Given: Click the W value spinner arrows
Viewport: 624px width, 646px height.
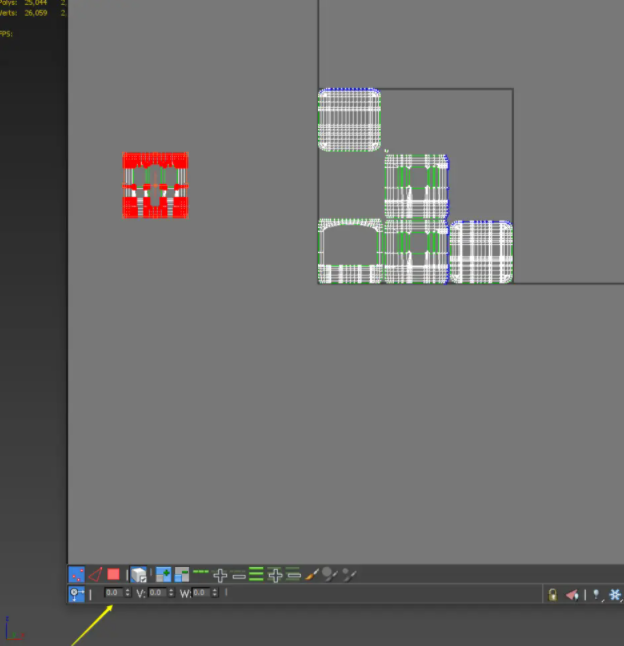Looking at the screenshot, I should 214,593.
